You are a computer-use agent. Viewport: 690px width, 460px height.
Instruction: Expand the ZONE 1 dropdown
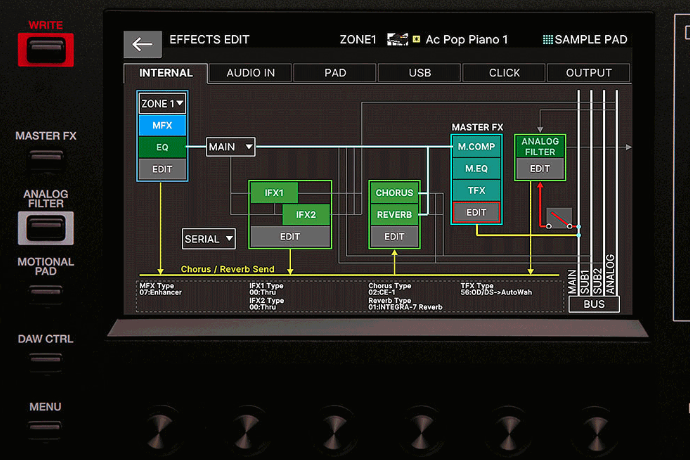click(x=161, y=103)
